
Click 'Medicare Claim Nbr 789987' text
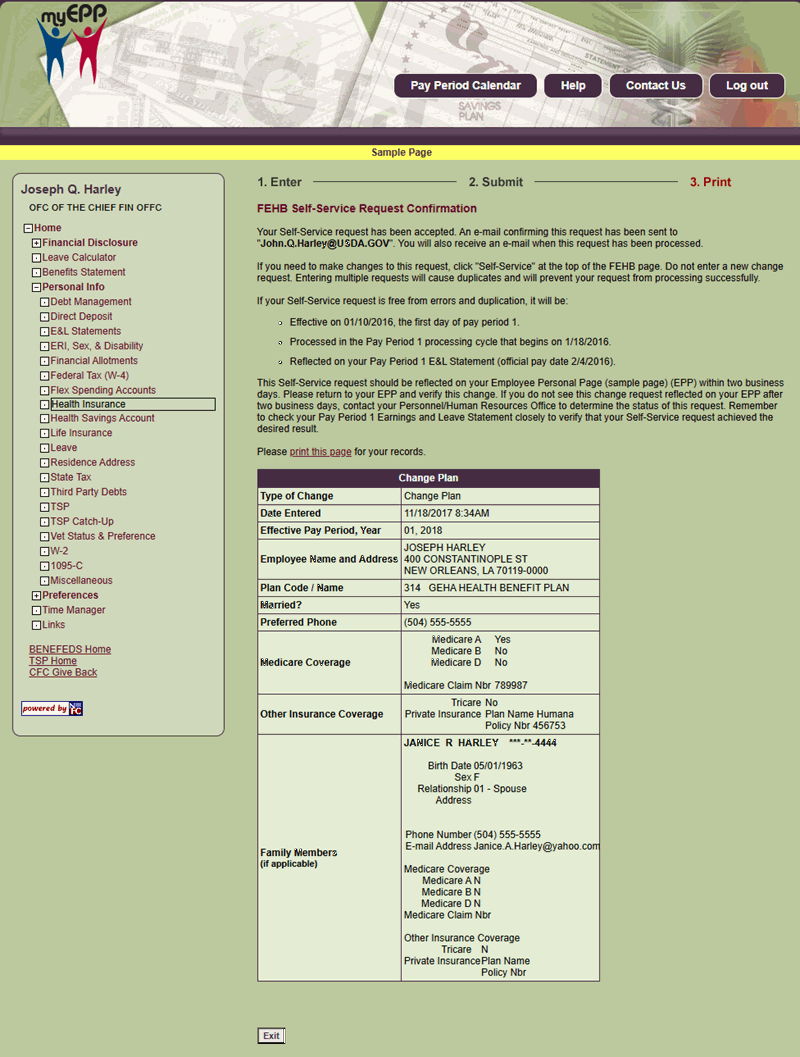(466, 686)
